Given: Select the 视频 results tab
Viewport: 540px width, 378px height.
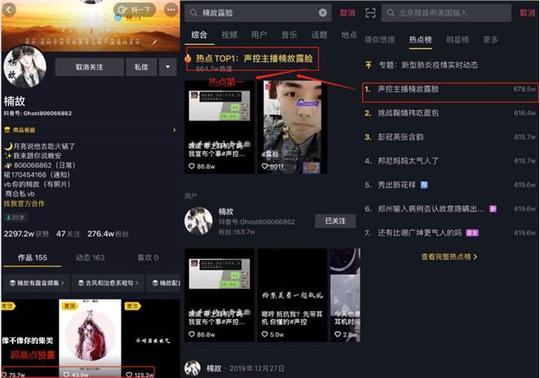Looking at the screenshot, I should (x=229, y=35).
